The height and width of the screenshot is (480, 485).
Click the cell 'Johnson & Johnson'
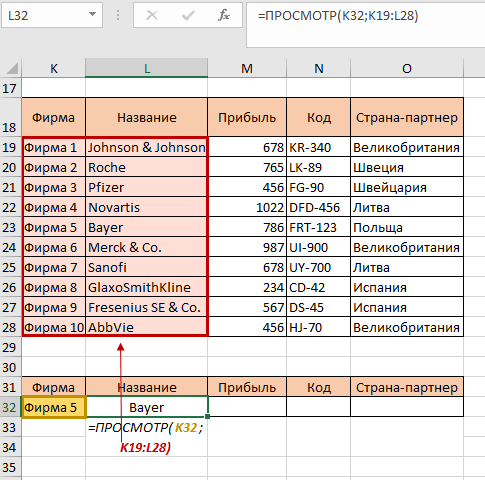(x=147, y=147)
